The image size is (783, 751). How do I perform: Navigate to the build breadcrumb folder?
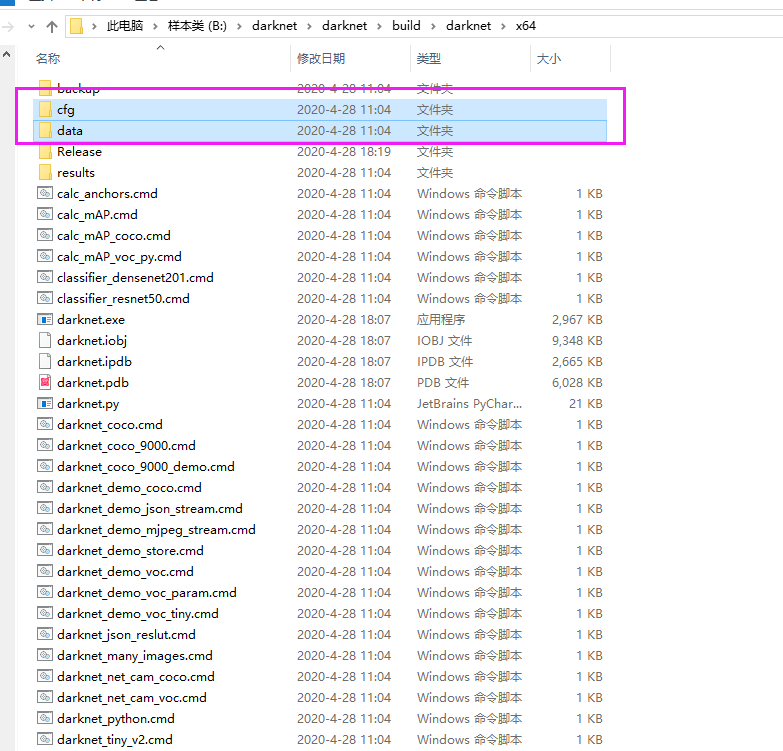click(406, 26)
